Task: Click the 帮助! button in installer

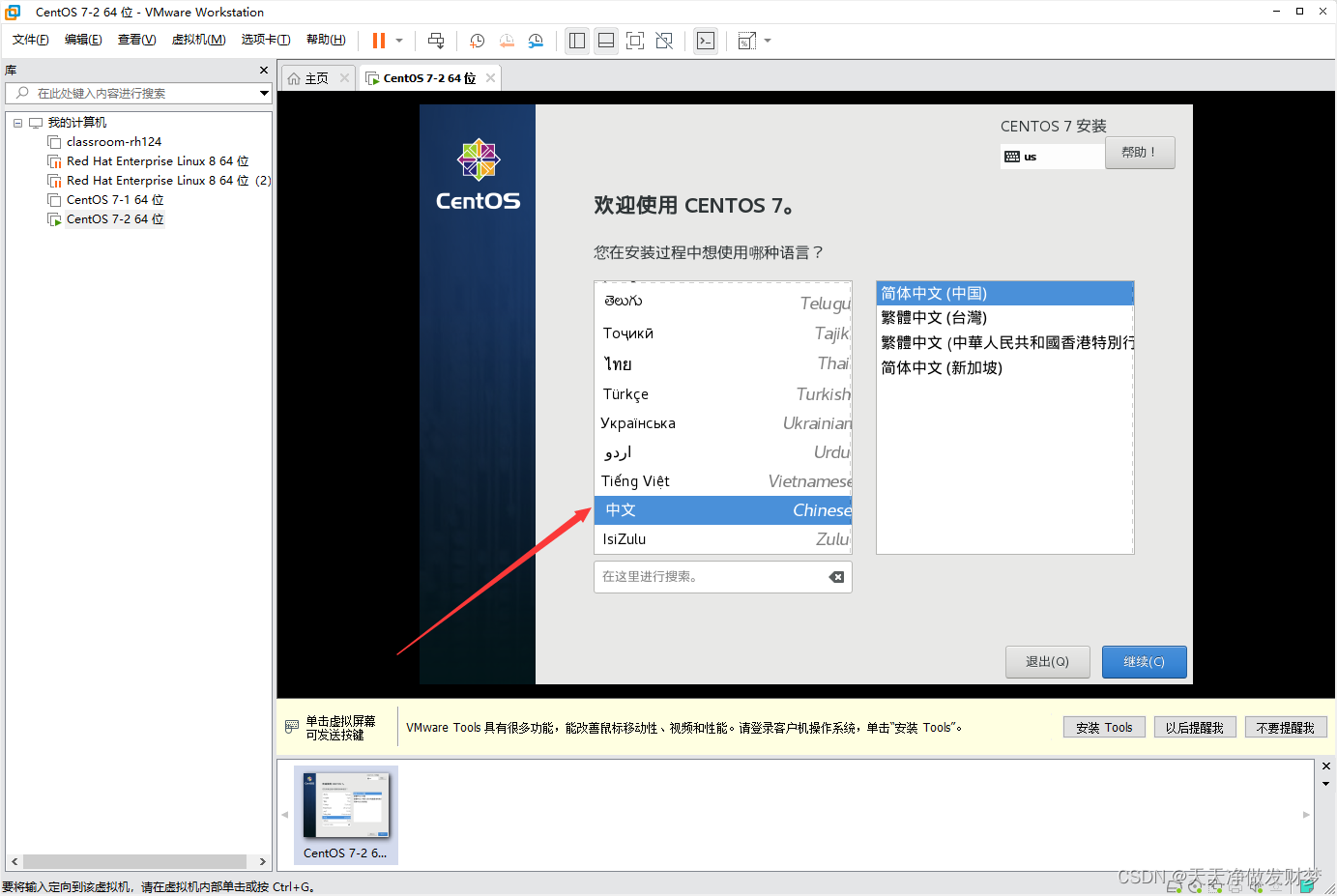Action: pyautogui.click(x=1140, y=153)
